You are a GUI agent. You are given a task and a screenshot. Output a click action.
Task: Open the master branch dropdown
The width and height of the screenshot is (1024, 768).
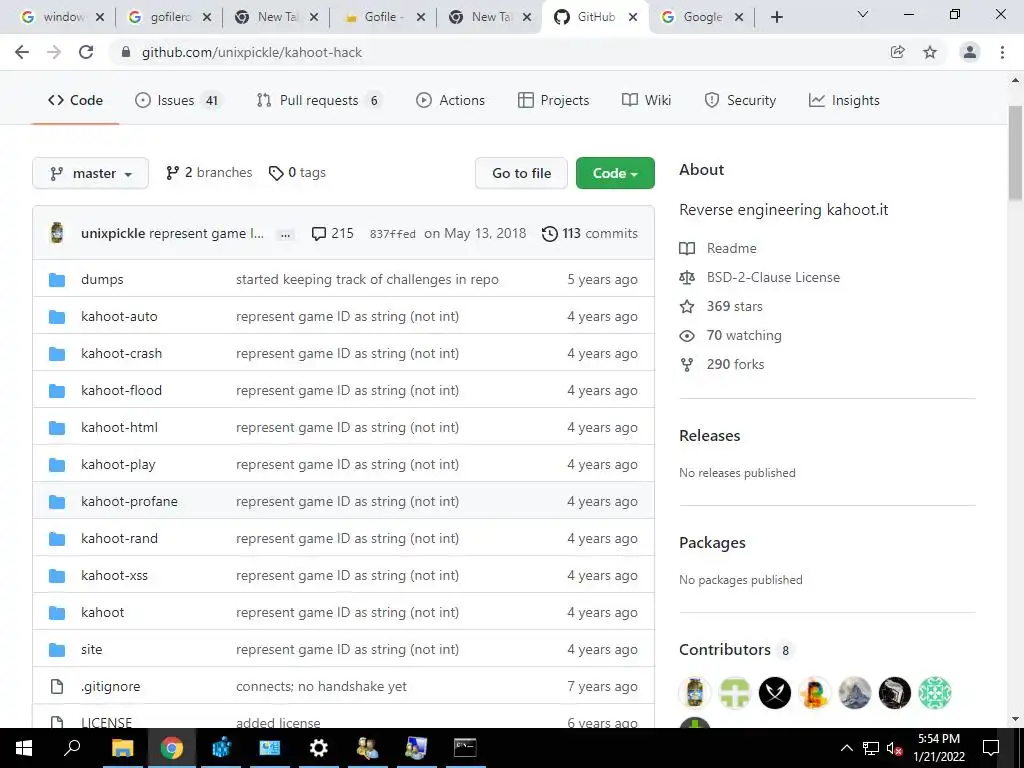coord(90,173)
